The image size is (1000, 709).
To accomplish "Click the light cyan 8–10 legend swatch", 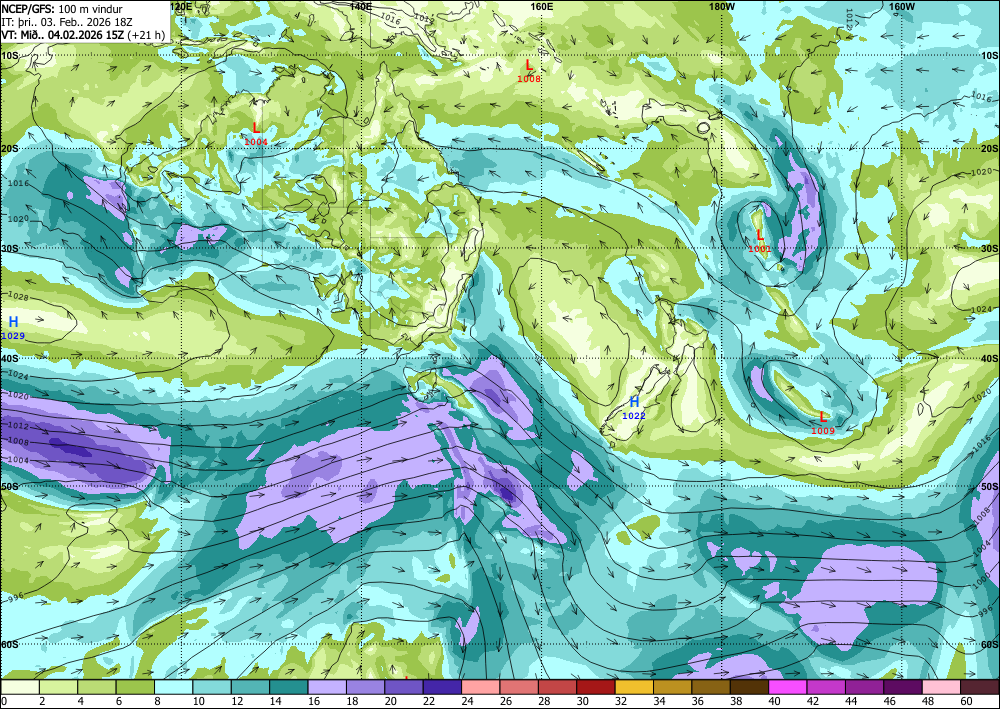I will [173, 687].
